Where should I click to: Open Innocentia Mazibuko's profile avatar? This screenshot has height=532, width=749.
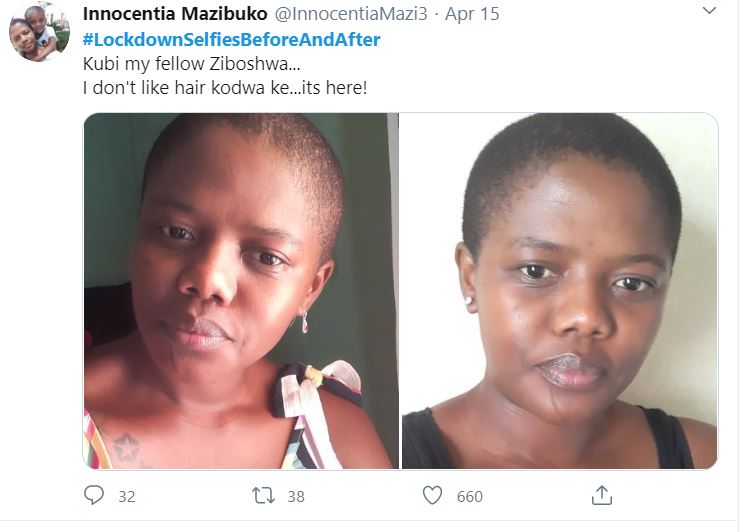[39, 33]
